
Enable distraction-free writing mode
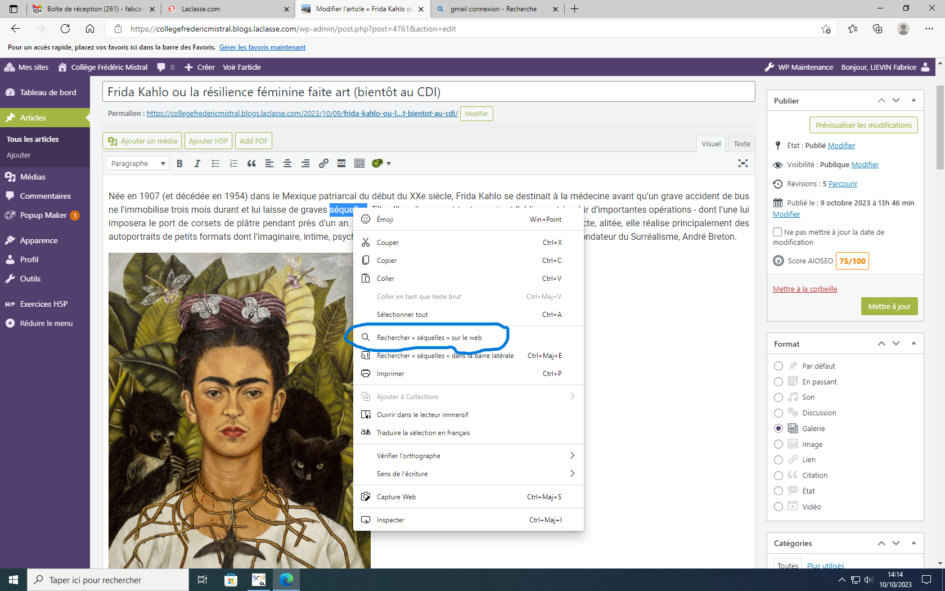(743, 163)
